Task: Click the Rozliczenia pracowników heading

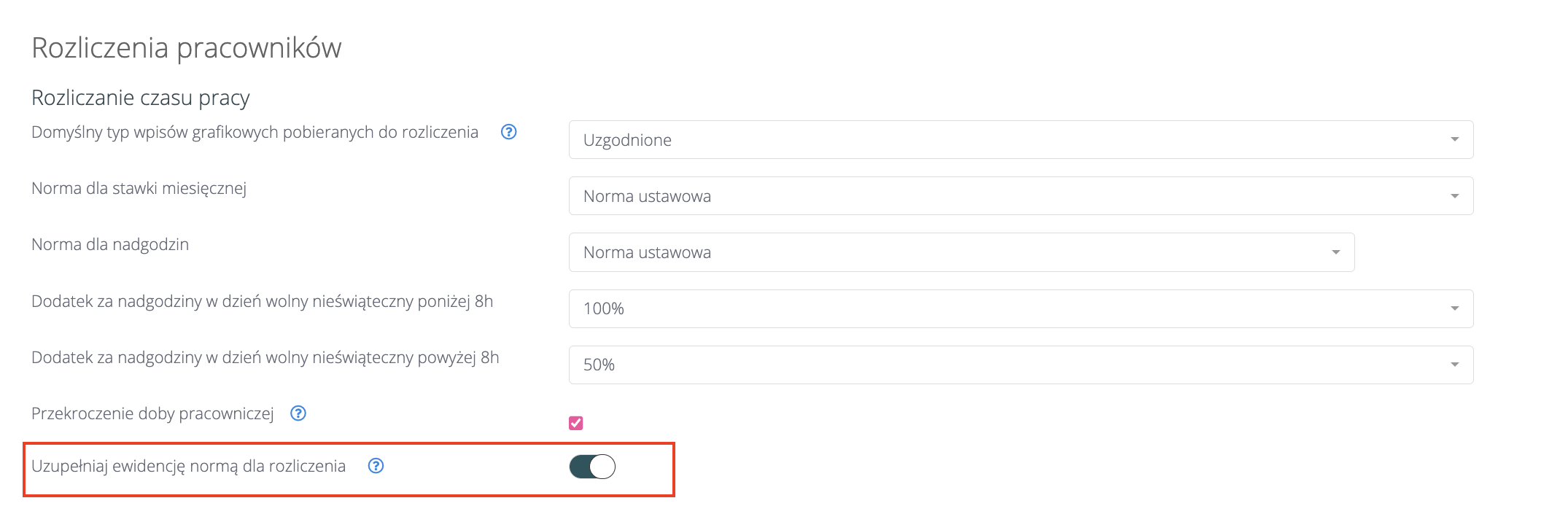Action: coord(187,48)
